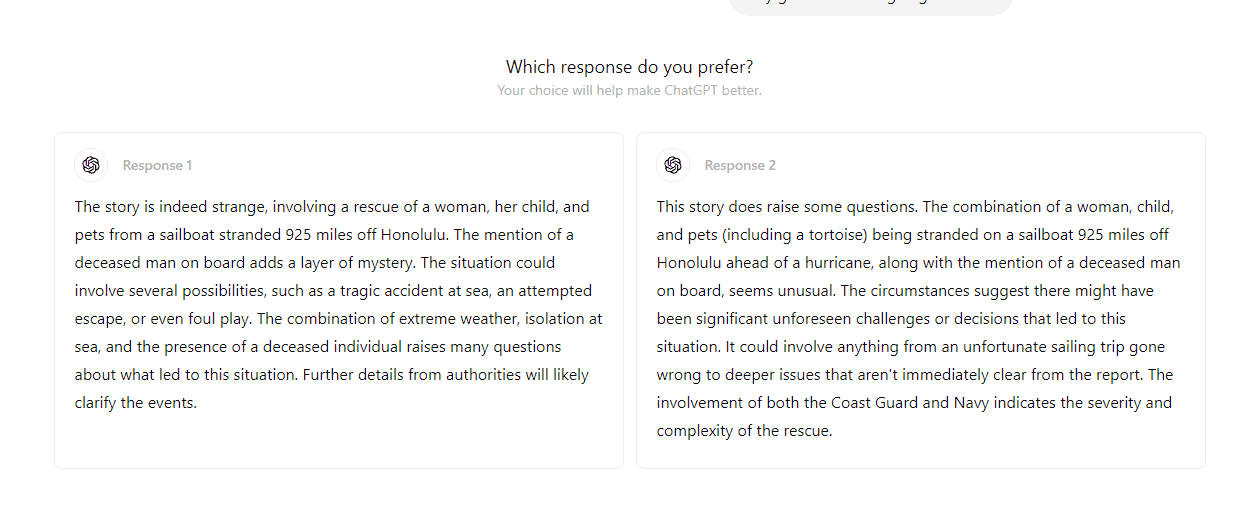Click the ChatGPT logo beside Response 2
The image size is (1256, 517).
click(x=673, y=165)
